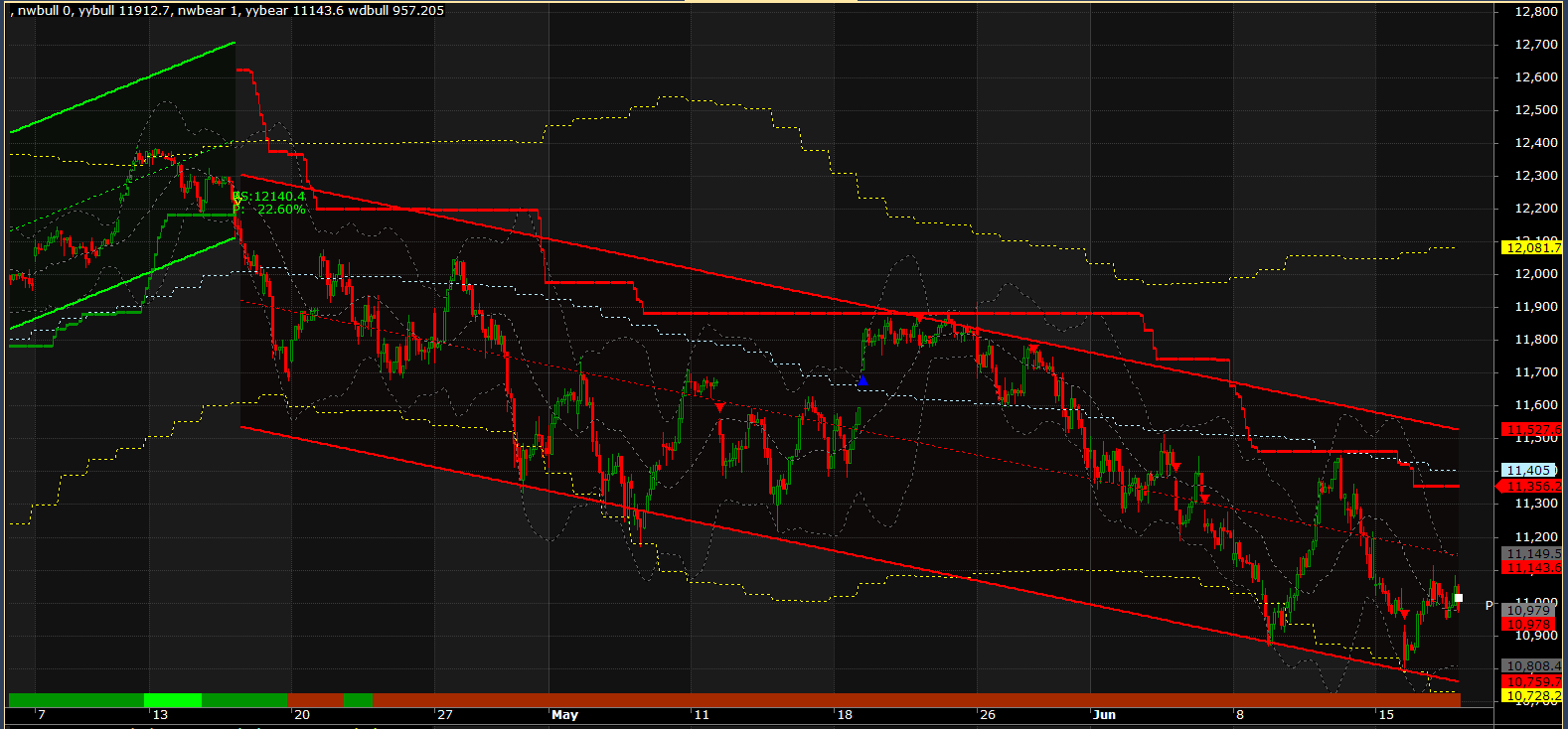Click the 12,800 price axis label
Screen dimensions: 1568x729
coord(1536,12)
